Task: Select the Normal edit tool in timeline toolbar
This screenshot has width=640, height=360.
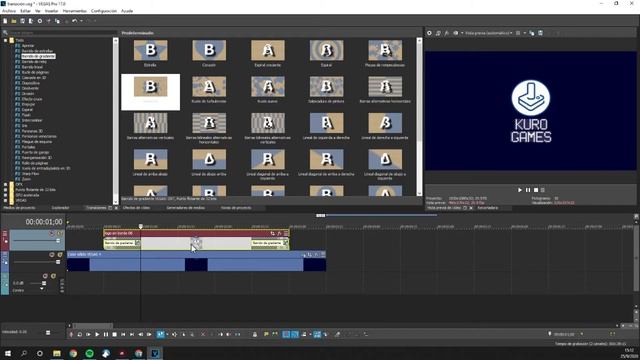Action: click(x=160, y=334)
